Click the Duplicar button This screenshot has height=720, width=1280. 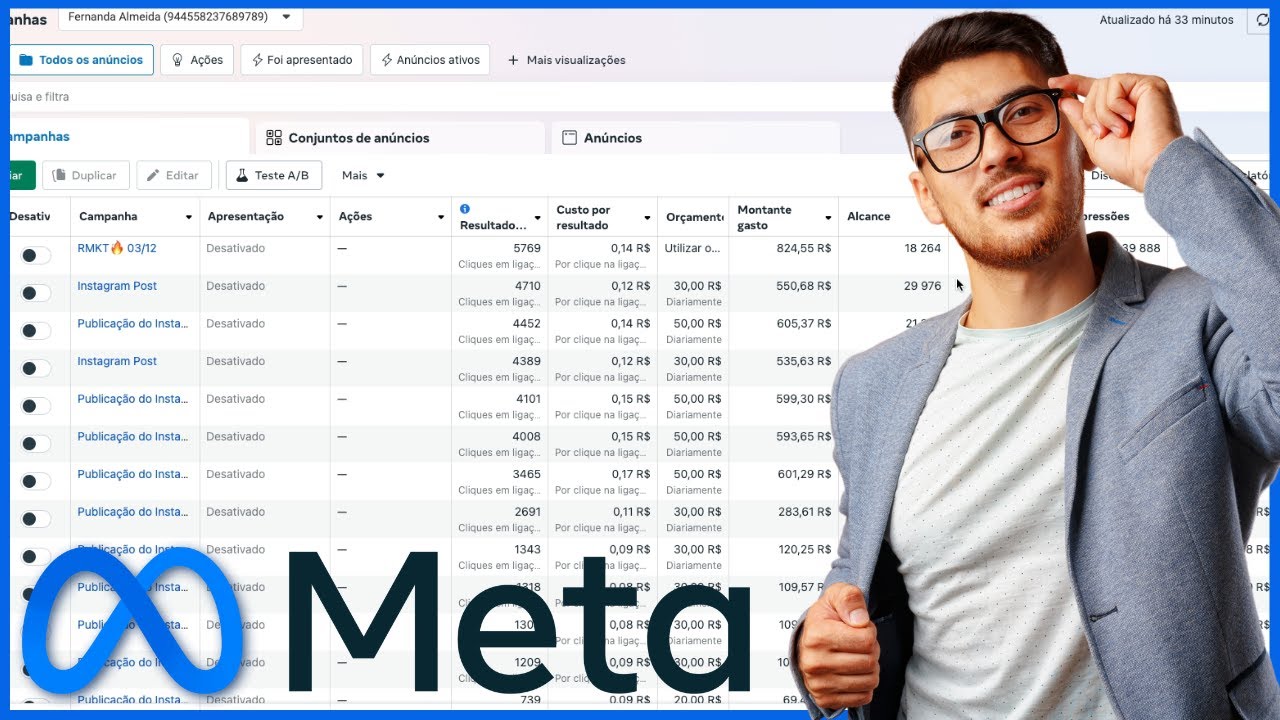point(85,175)
